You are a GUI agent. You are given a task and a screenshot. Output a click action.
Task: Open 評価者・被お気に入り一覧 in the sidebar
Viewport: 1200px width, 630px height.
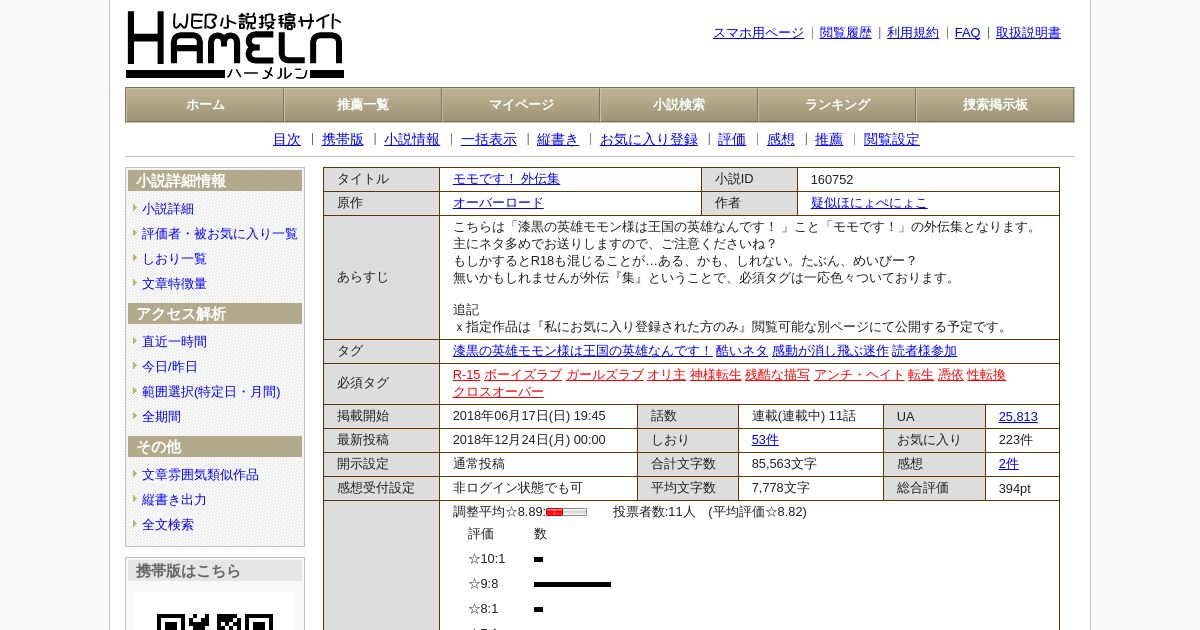220,234
